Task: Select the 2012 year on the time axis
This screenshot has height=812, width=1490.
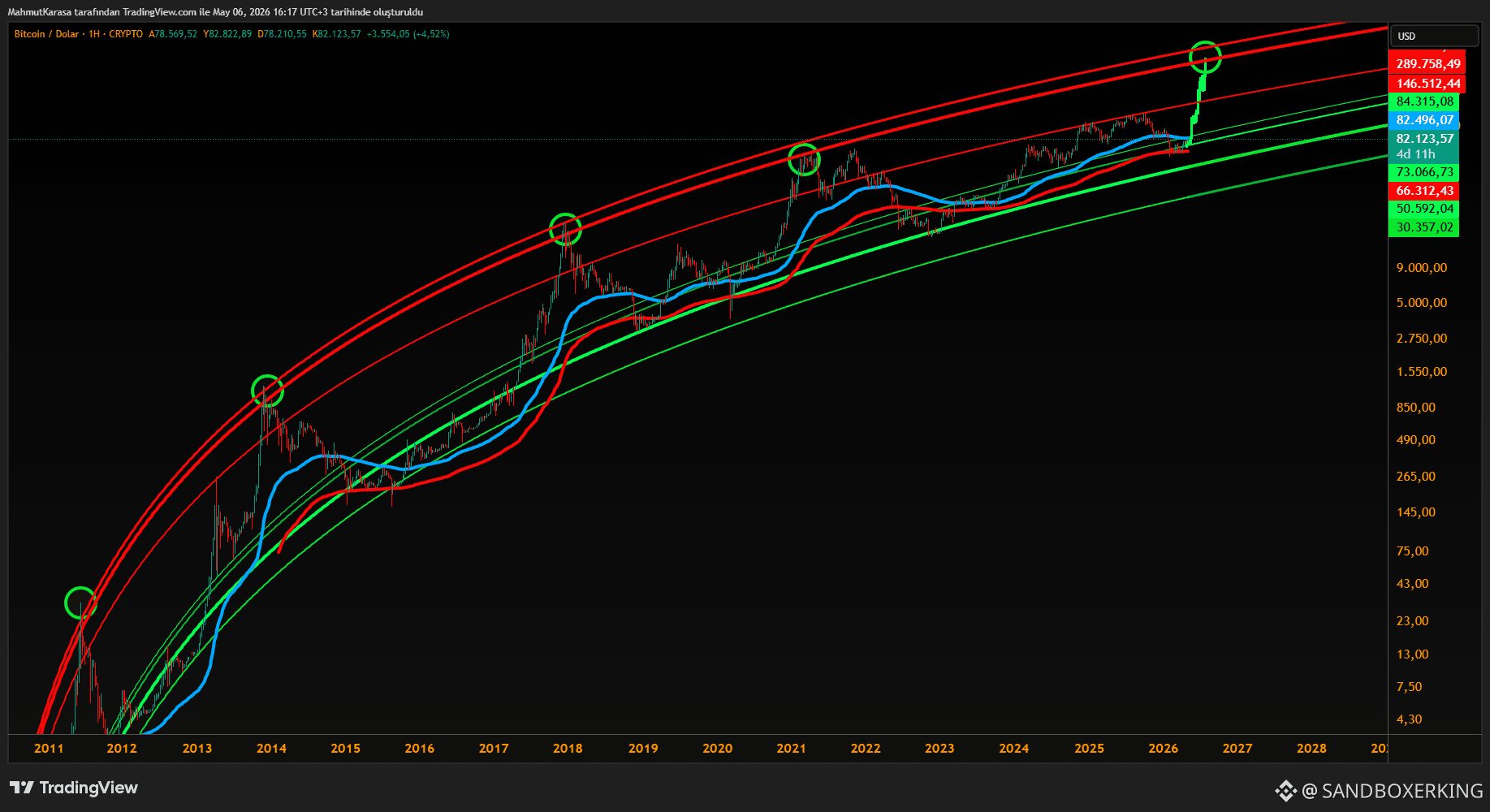Action: tap(122, 749)
